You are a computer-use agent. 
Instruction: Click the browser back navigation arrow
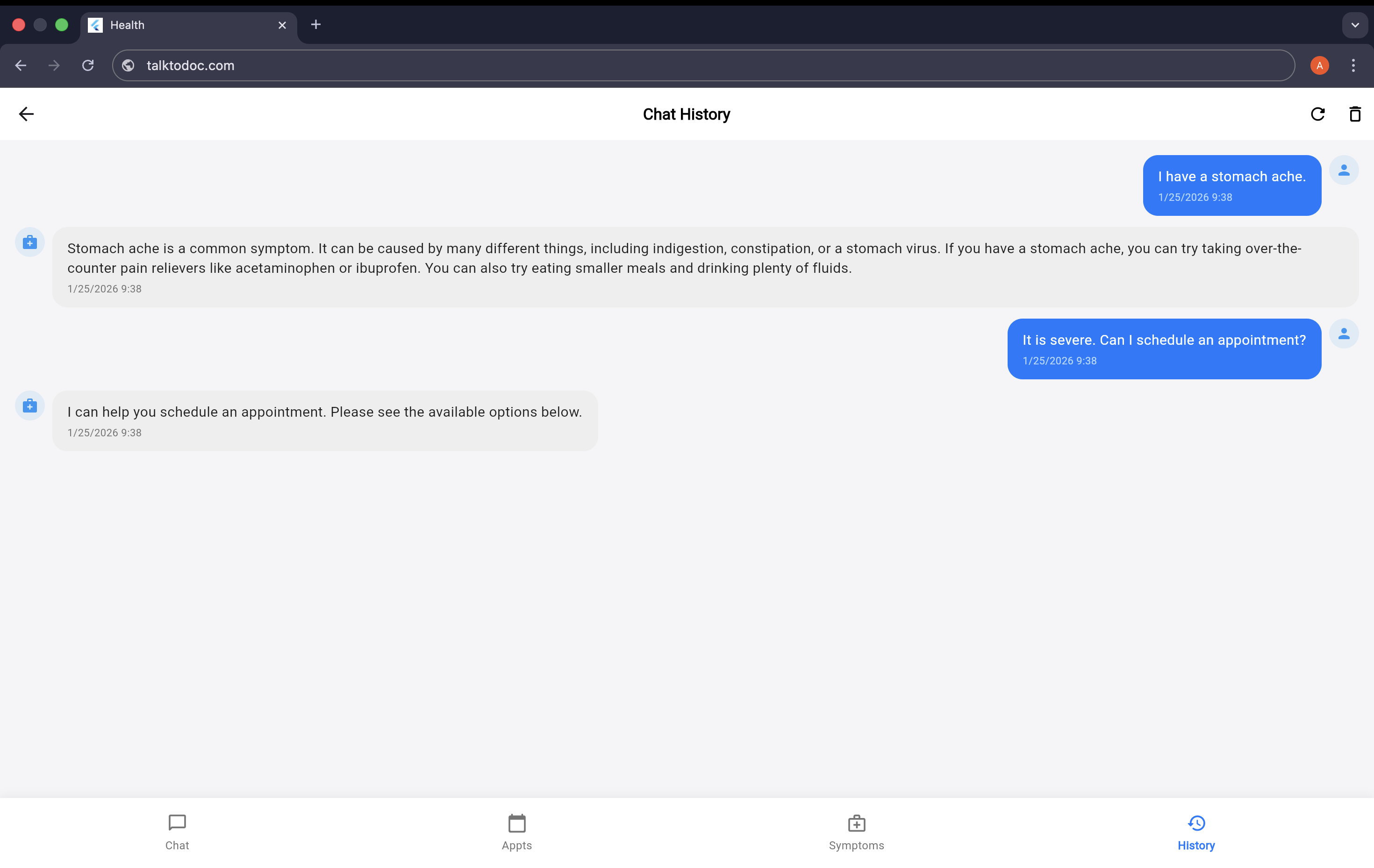coord(21,65)
